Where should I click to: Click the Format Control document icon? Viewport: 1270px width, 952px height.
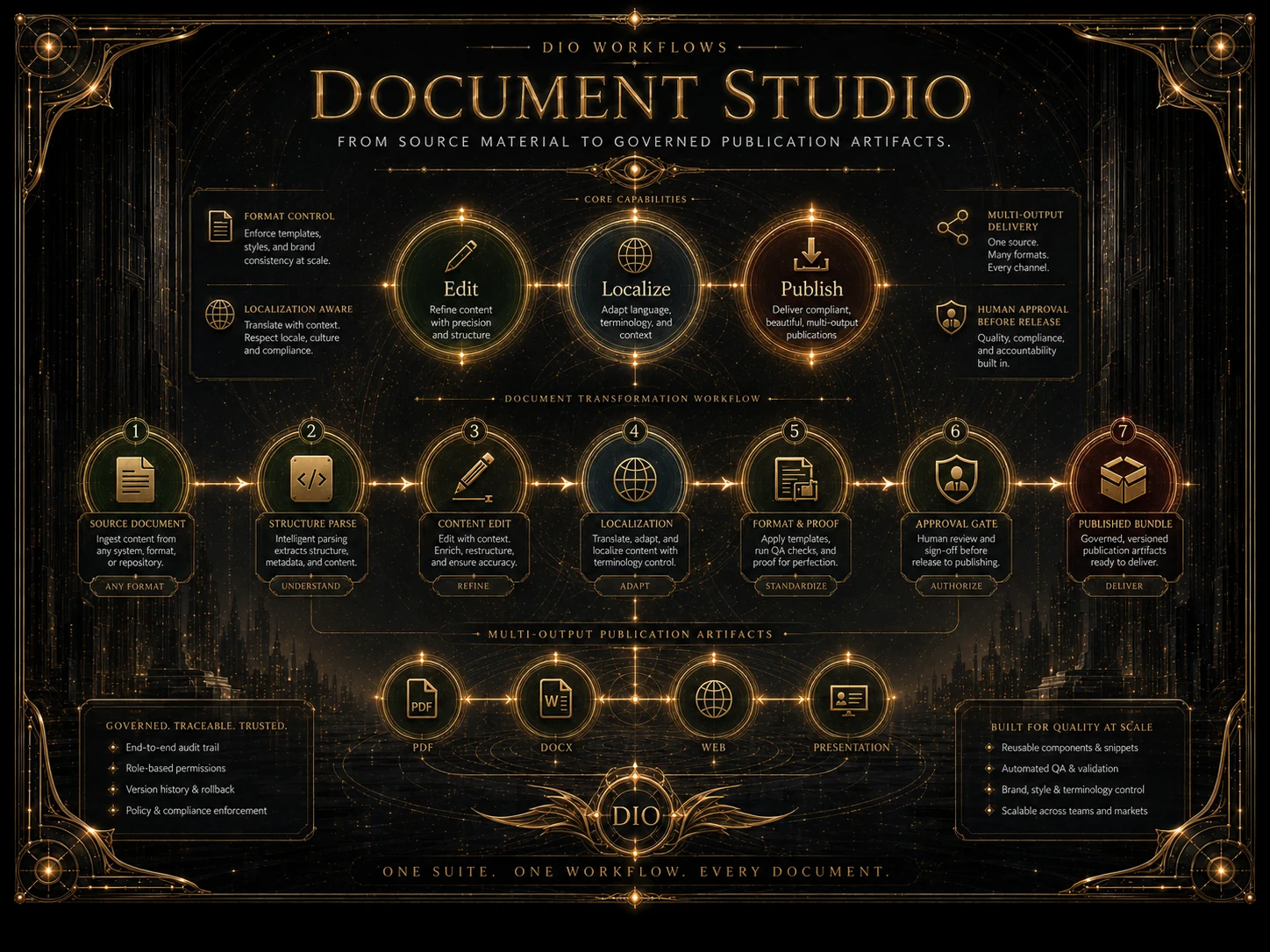pos(220,225)
